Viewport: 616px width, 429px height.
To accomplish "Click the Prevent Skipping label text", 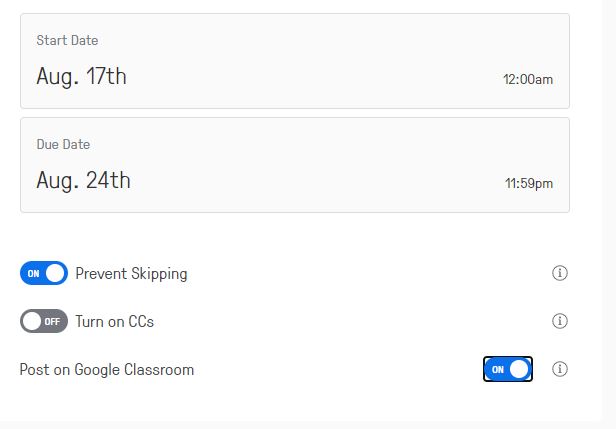I will pyautogui.click(x=131, y=274).
